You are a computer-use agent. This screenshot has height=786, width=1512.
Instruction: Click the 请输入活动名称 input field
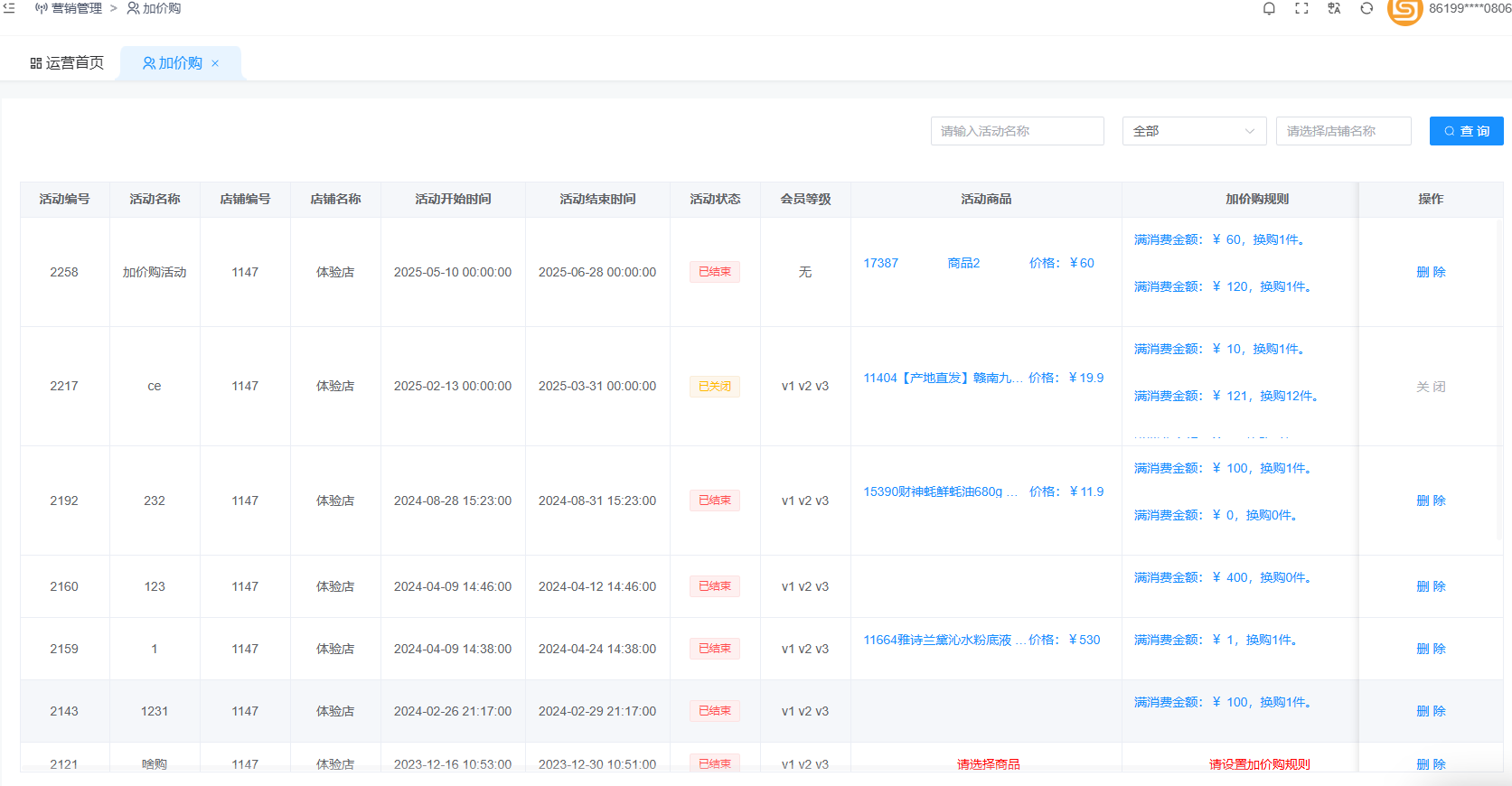point(1017,131)
